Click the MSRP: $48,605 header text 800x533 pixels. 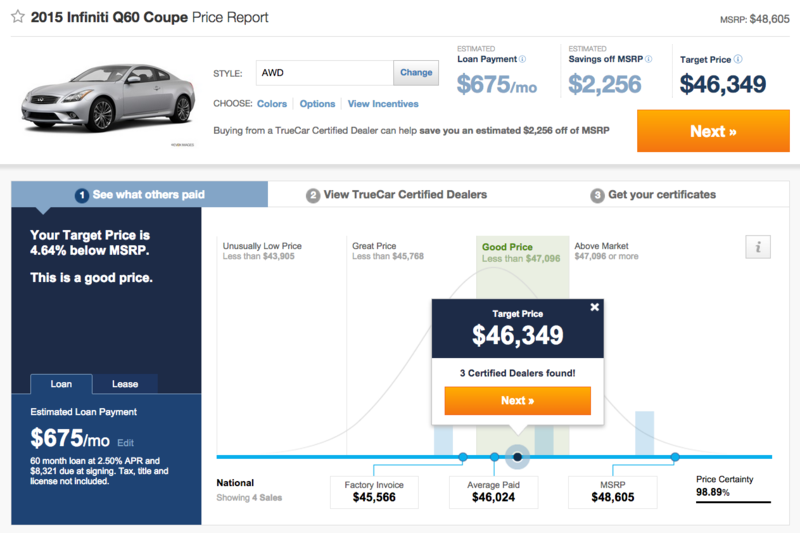[x=755, y=19]
